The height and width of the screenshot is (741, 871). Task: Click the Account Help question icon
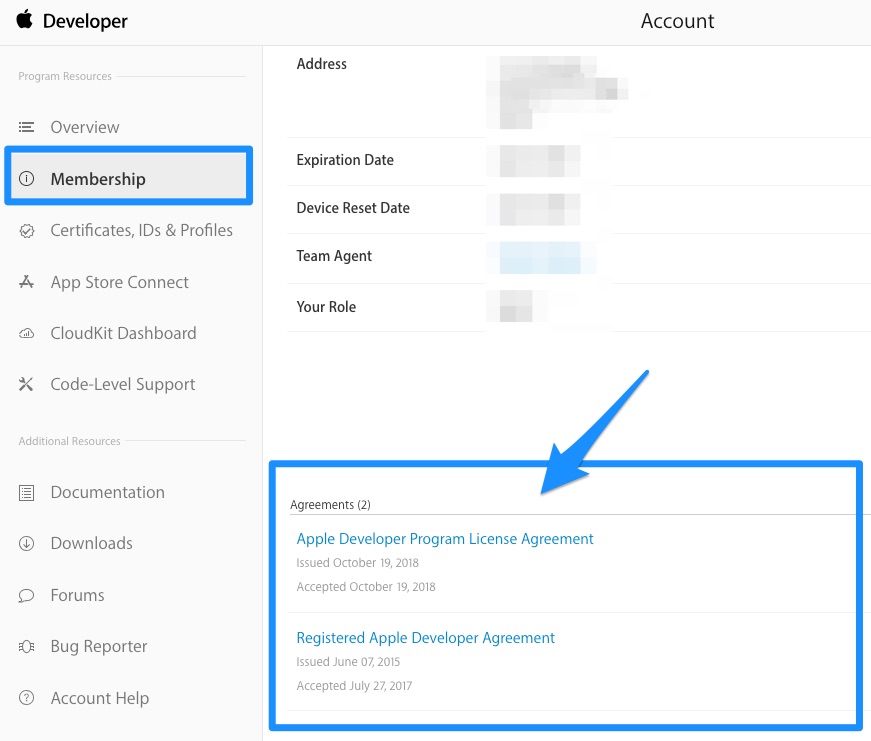(x=26, y=698)
